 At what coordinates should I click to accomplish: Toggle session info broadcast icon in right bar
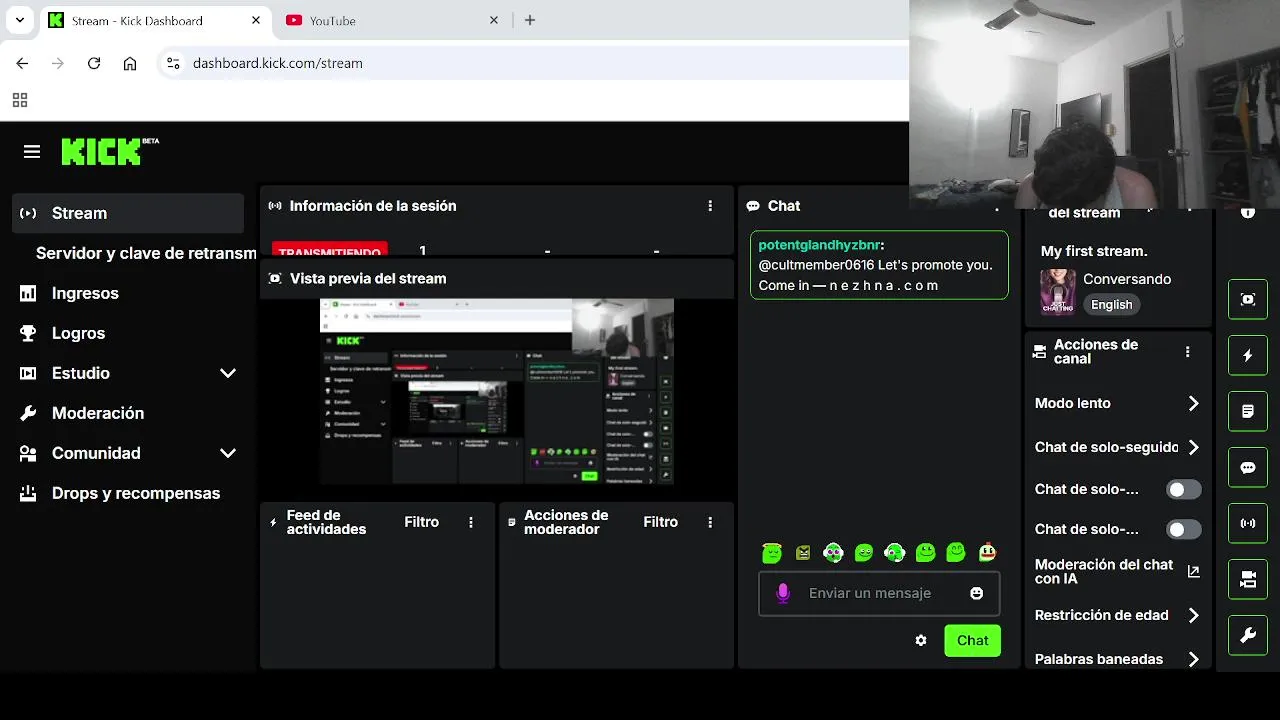click(1247, 523)
